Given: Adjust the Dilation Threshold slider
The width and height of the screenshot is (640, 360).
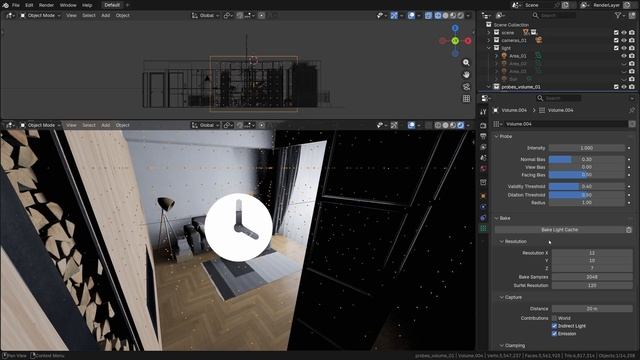Looking at the screenshot, I should [586, 195].
